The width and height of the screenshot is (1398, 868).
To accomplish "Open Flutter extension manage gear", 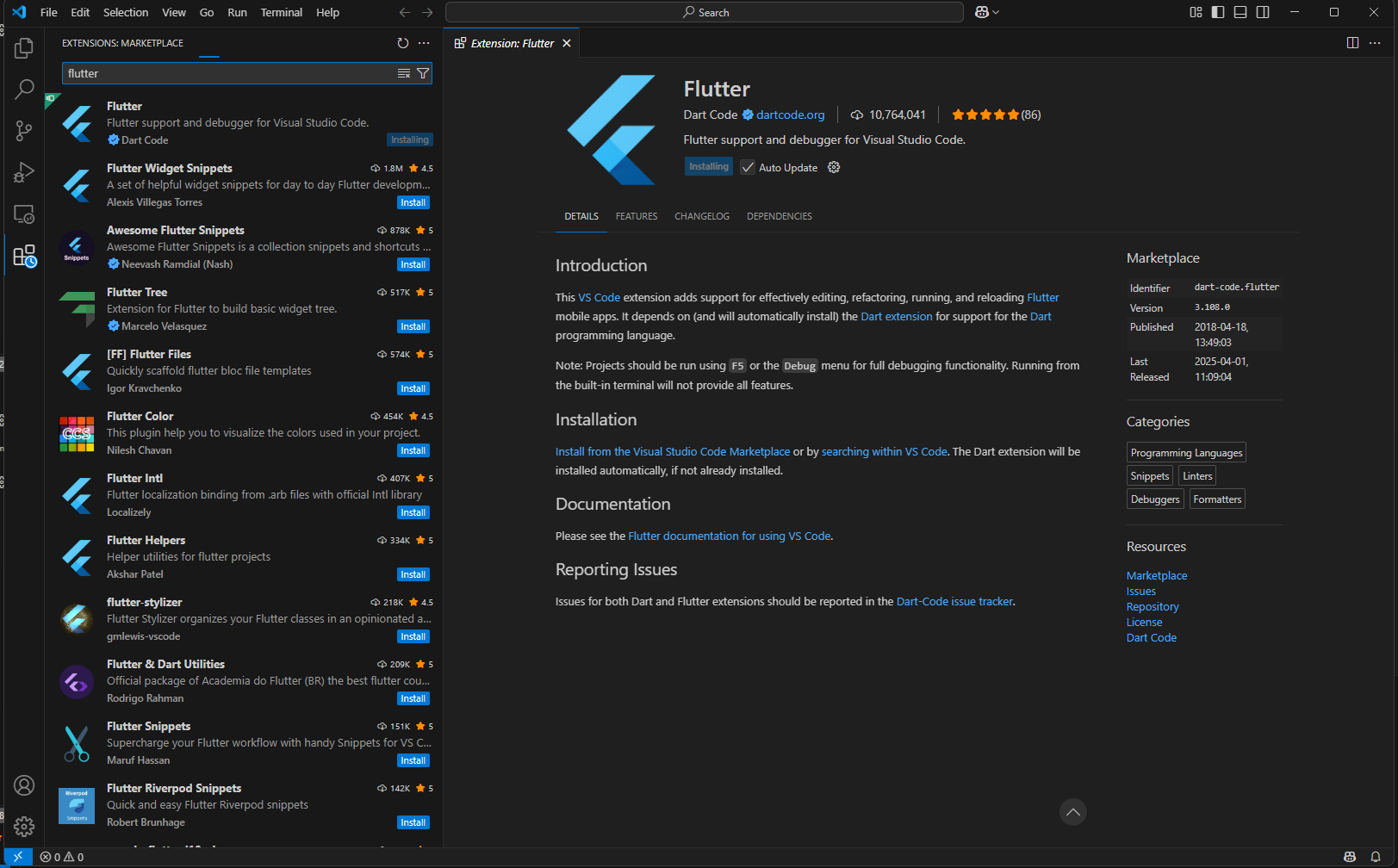I will coord(834,167).
